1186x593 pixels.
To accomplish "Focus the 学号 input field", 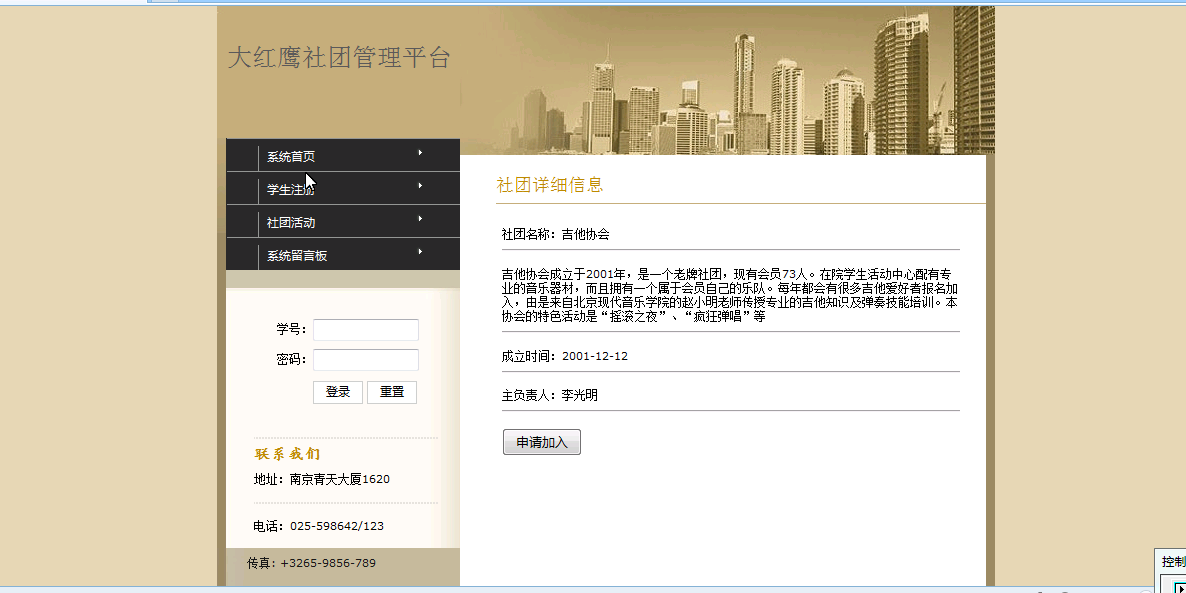I will coord(365,330).
